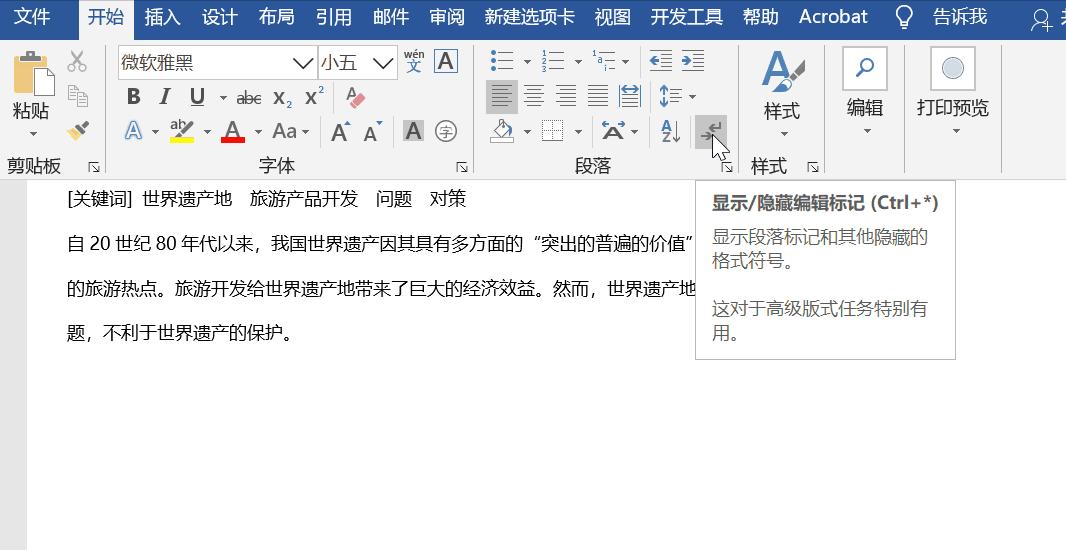This screenshot has height=550, width=1066.
Task: Justify text alignment
Action: [598, 97]
